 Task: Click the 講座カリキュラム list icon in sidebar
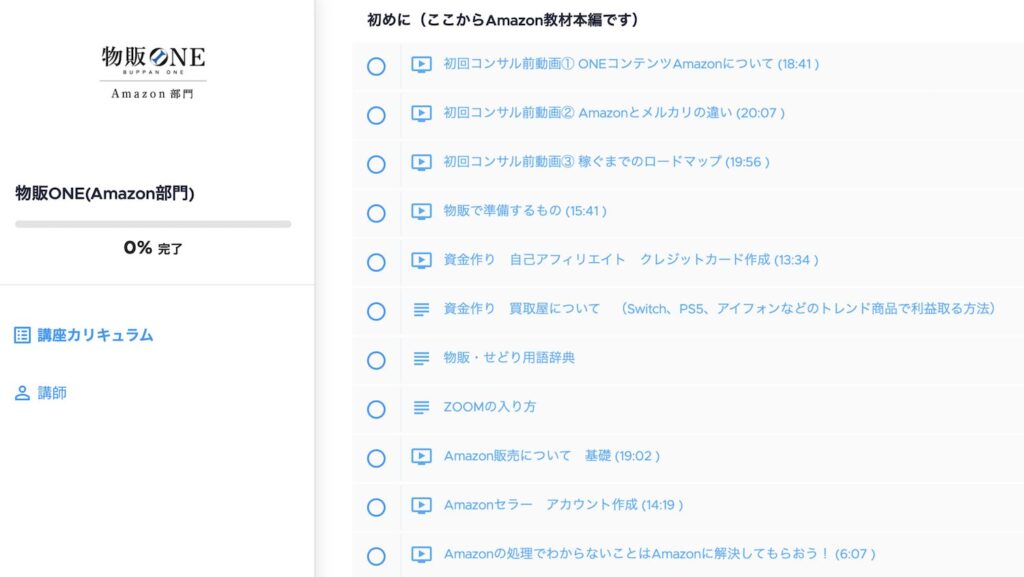click(22, 336)
